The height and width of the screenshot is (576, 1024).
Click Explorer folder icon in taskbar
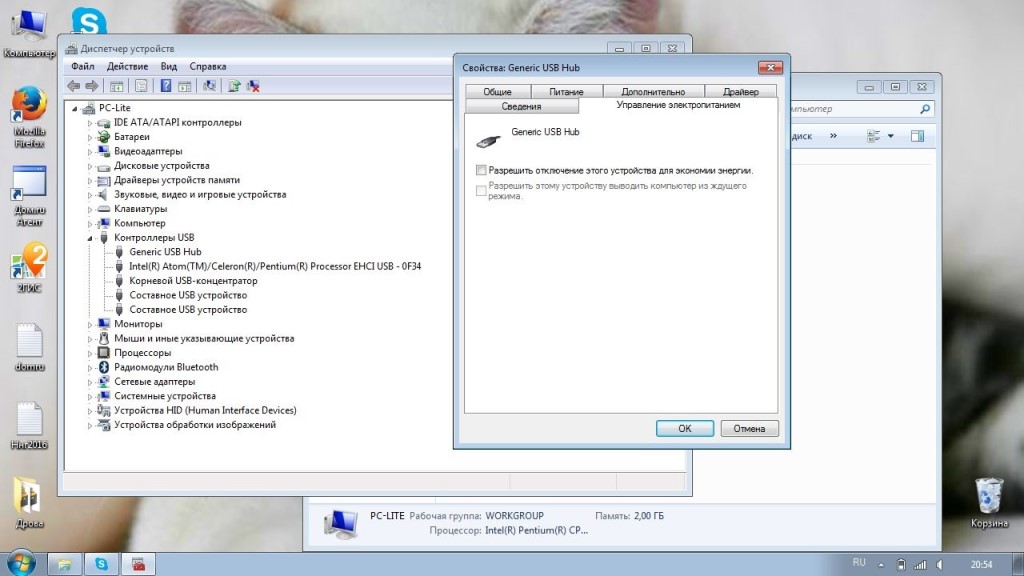(65, 564)
